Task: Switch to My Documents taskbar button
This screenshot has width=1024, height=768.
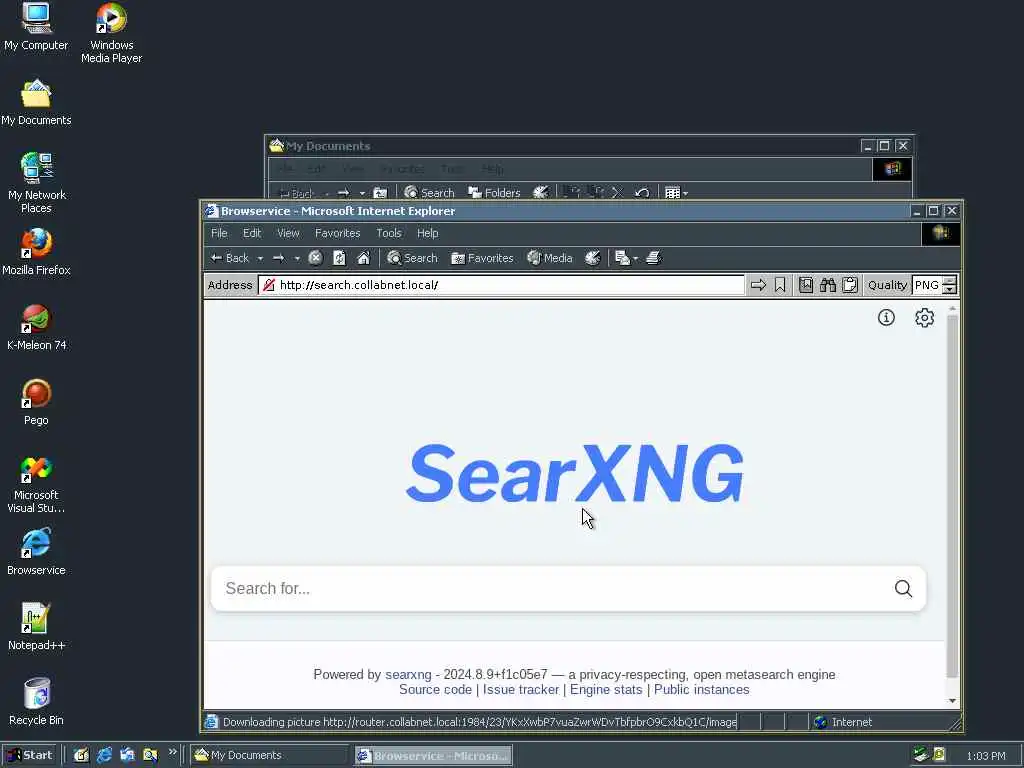Action: pyautogui.click(x=269, y=756)
